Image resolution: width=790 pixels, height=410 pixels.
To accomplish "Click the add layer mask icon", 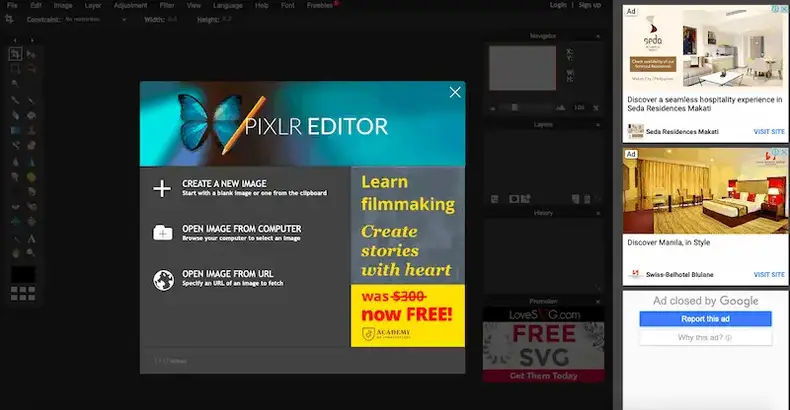I will pos(513,199).
